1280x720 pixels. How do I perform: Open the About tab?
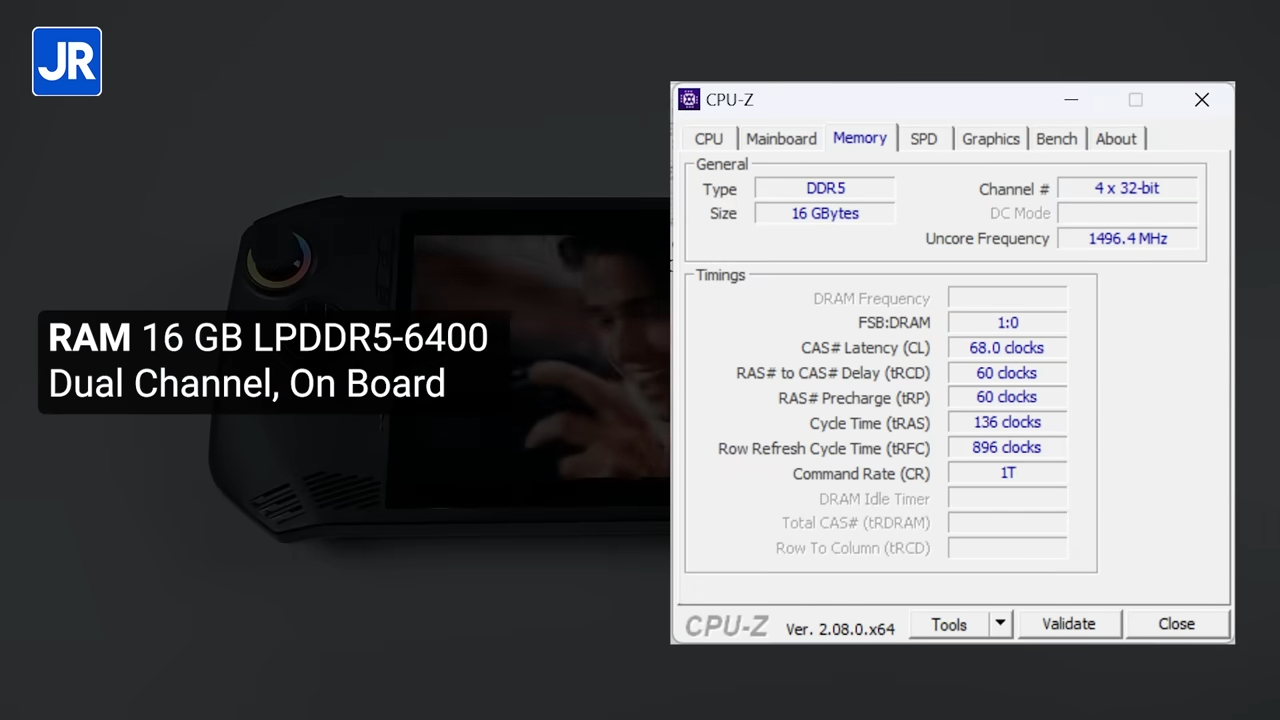[x=1115, y=139]
